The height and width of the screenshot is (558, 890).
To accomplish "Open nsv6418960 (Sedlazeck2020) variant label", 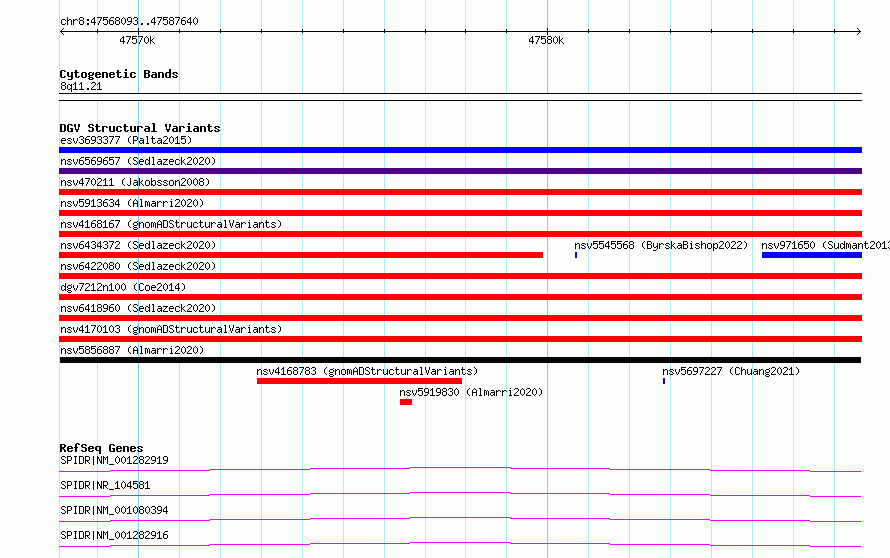I will (x=138, y=308).
